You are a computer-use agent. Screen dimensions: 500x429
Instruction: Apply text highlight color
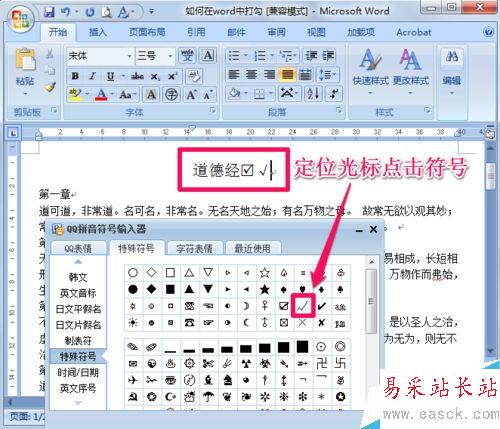pyautogui.click(x=75, y=95)
